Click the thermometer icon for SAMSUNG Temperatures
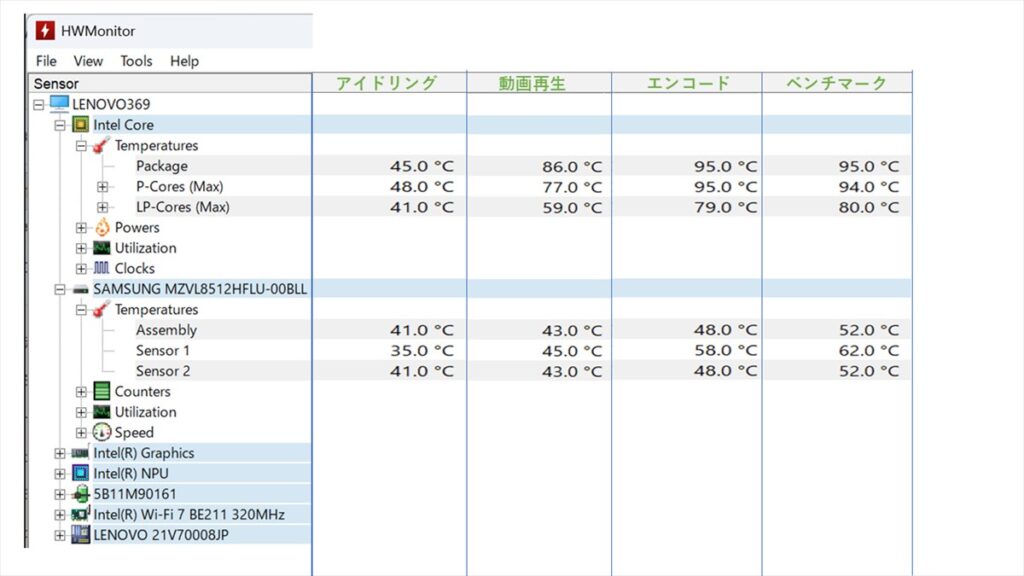The width and height of the screenshot is (1024, 576). coord(101,309)
